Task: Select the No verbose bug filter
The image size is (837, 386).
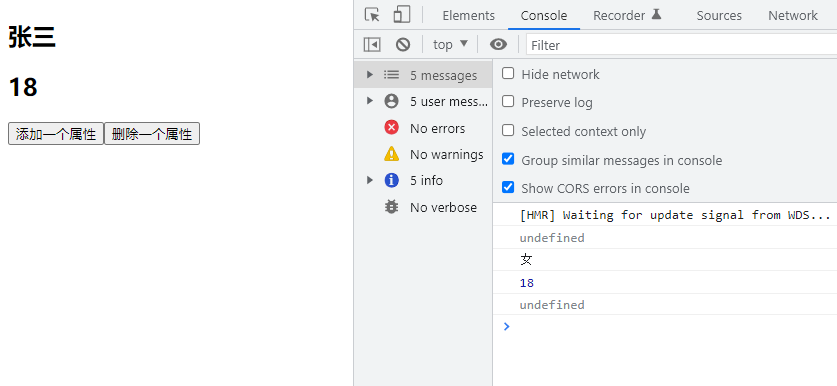Action: 430,207
